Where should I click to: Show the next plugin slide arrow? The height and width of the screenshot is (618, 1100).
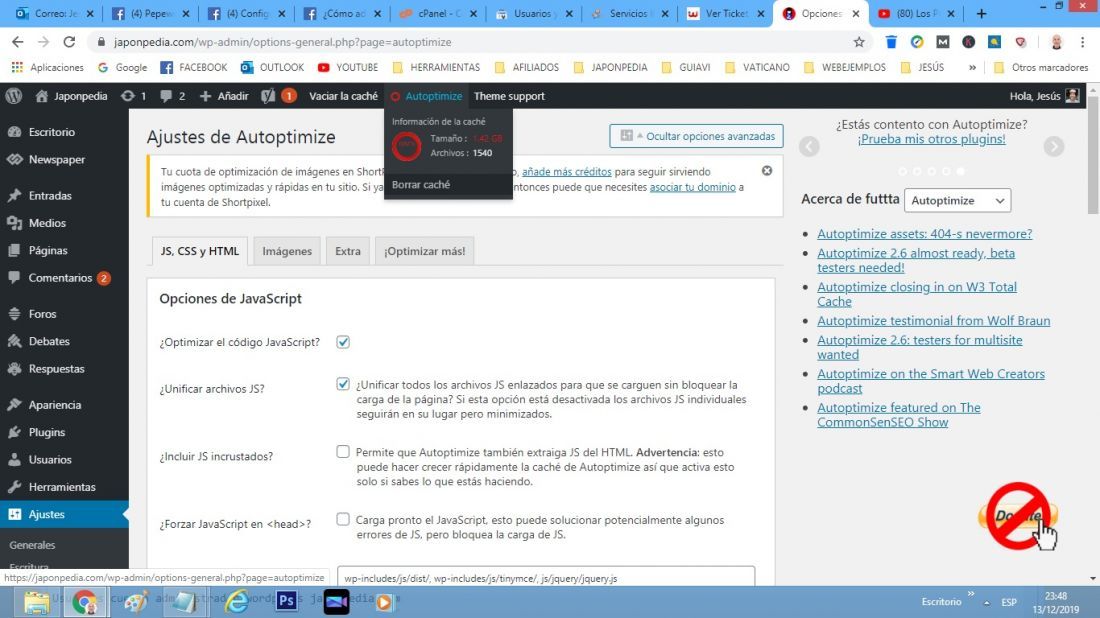[1053, 146]
